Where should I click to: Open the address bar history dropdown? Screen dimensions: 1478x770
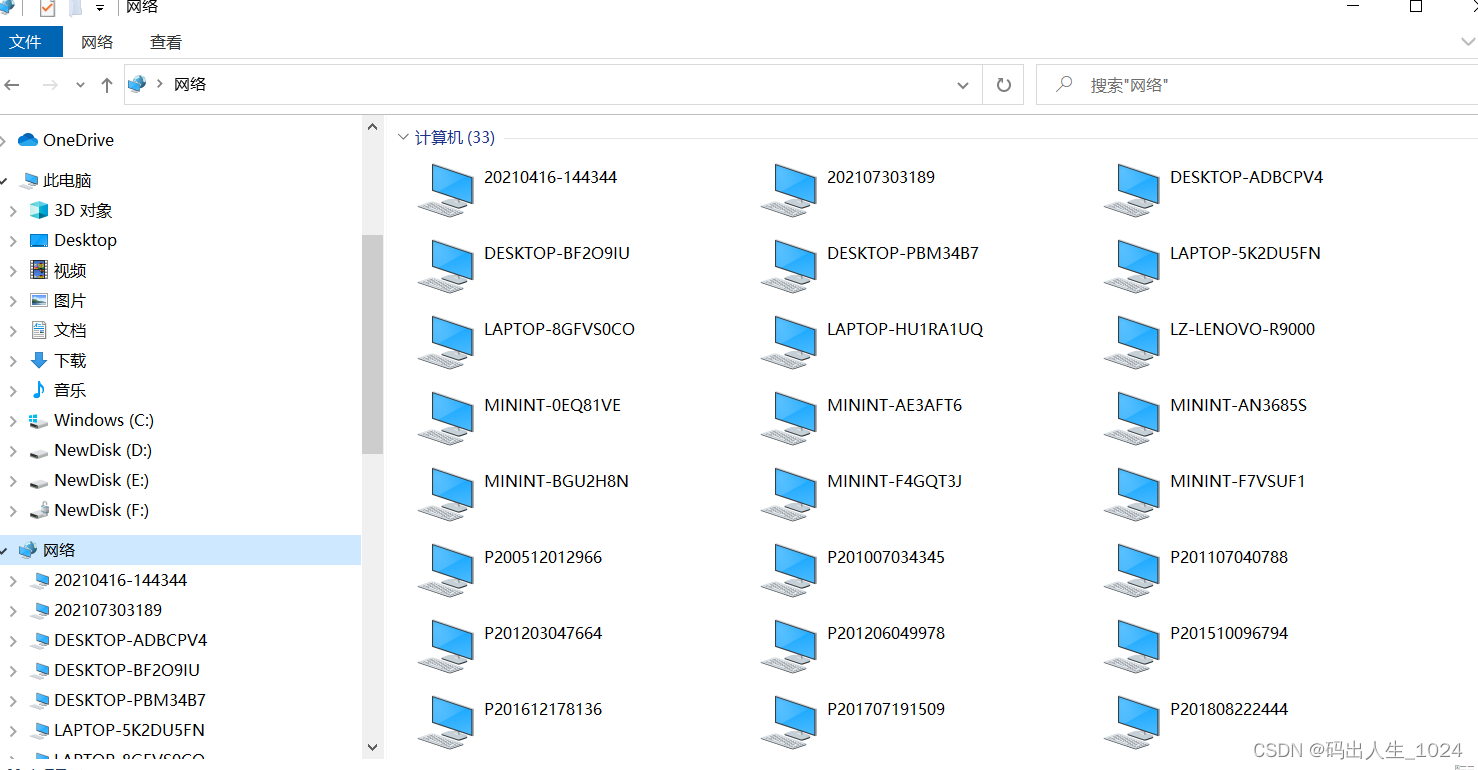963,85
